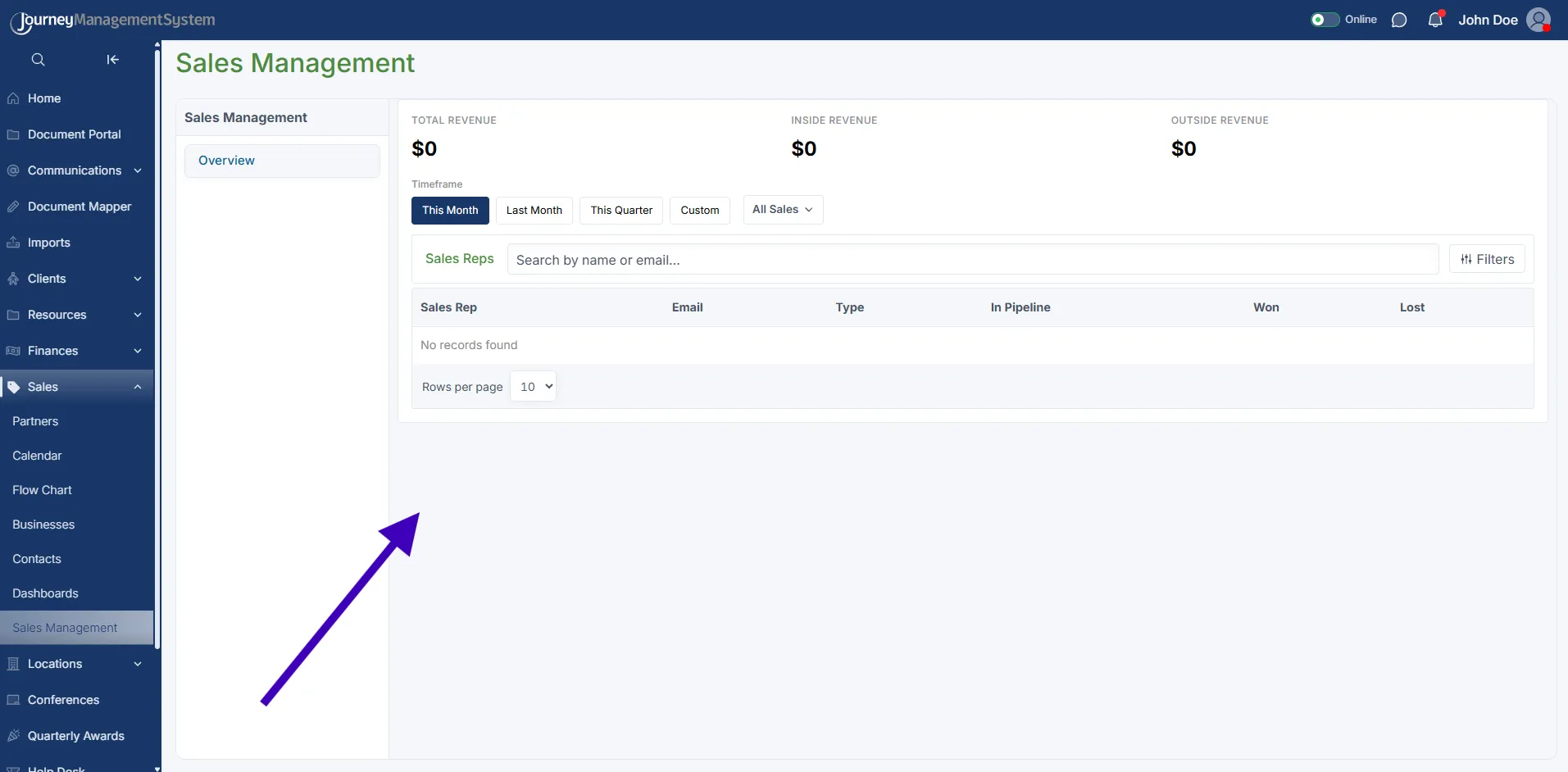Expand the Finances menu chevron

click(138, 351)
